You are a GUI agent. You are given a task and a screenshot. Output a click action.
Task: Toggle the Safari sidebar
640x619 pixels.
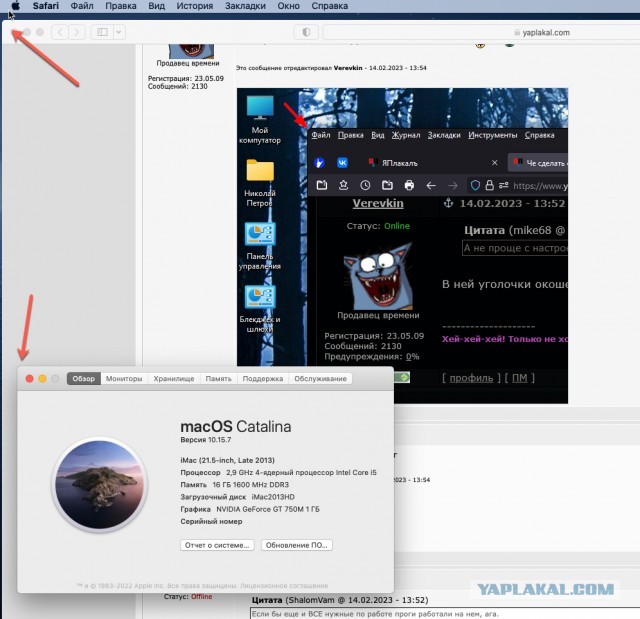(x=102, y=32)
